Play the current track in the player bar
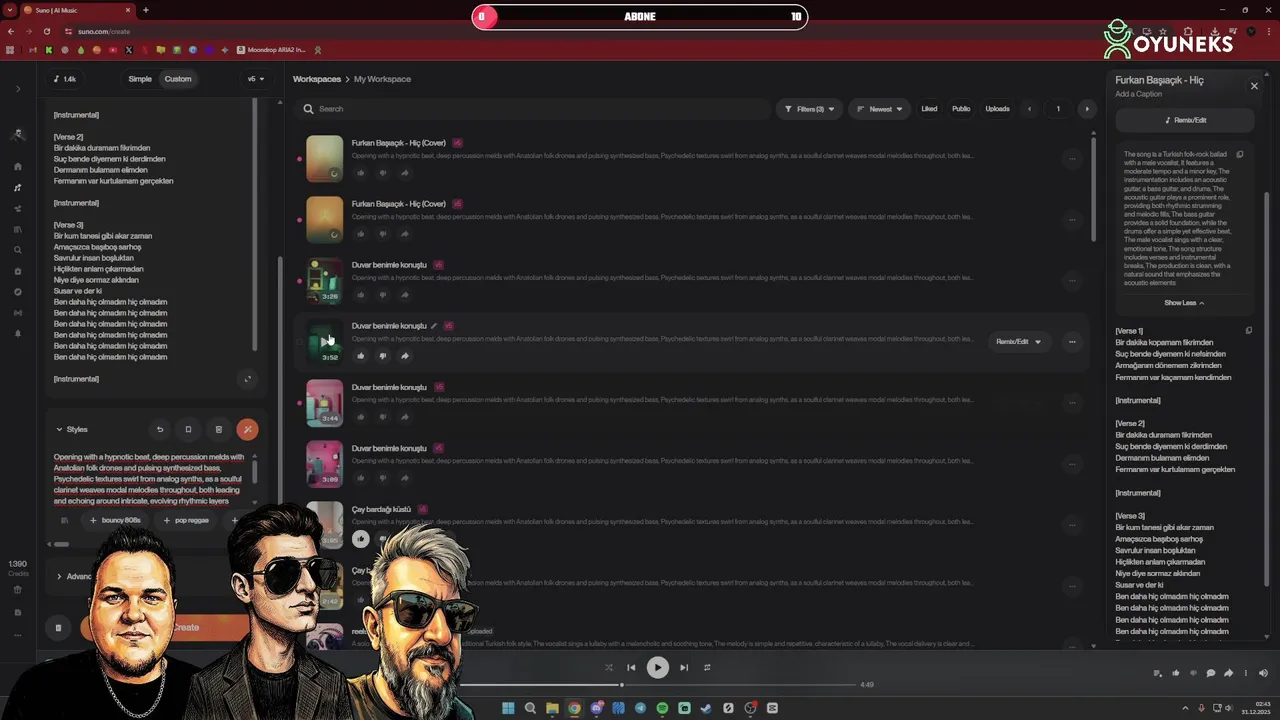 [657, 667]
